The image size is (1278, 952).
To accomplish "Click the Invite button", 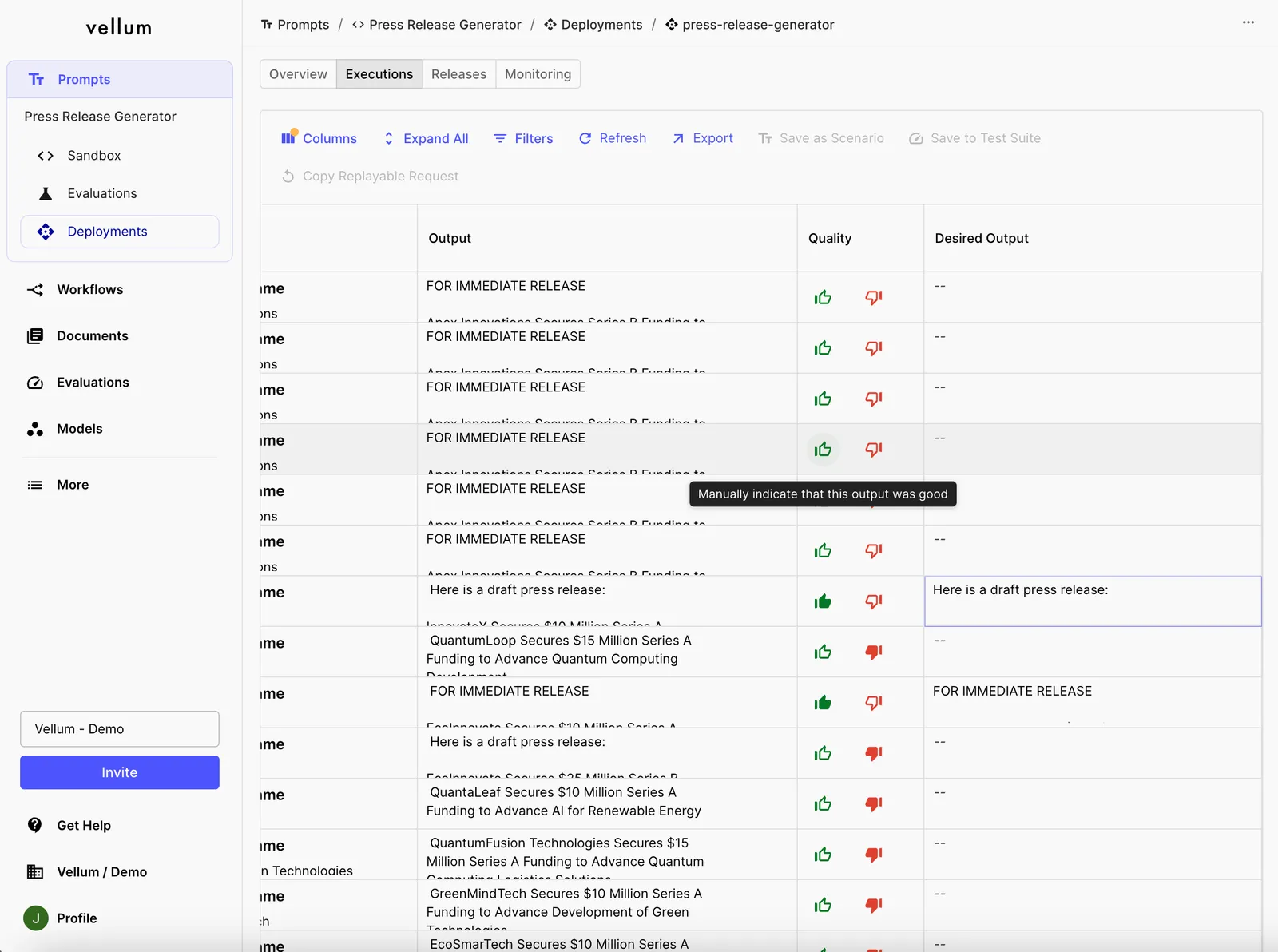I will point(120,772).
